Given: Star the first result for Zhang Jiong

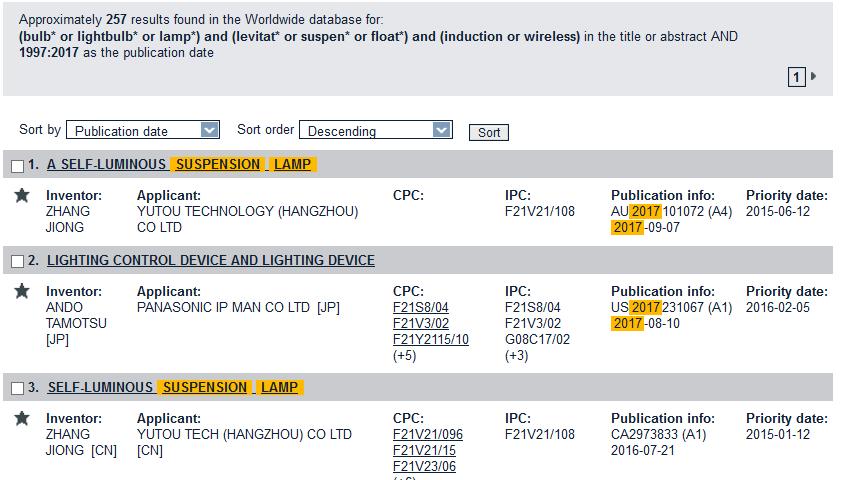Looking at the screenshot, I should 22,195.
